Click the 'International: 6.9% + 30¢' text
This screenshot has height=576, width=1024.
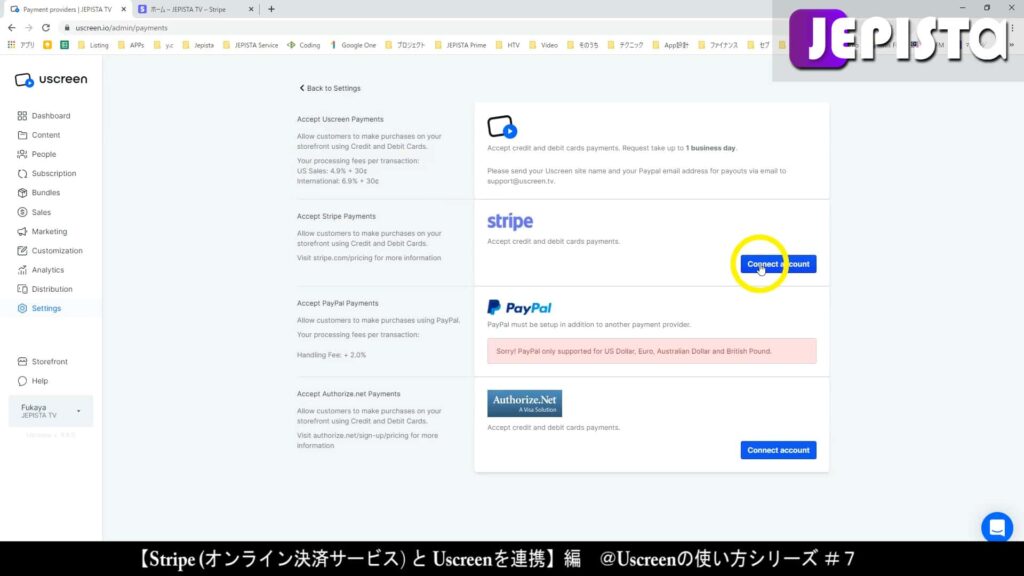[338, 181]
